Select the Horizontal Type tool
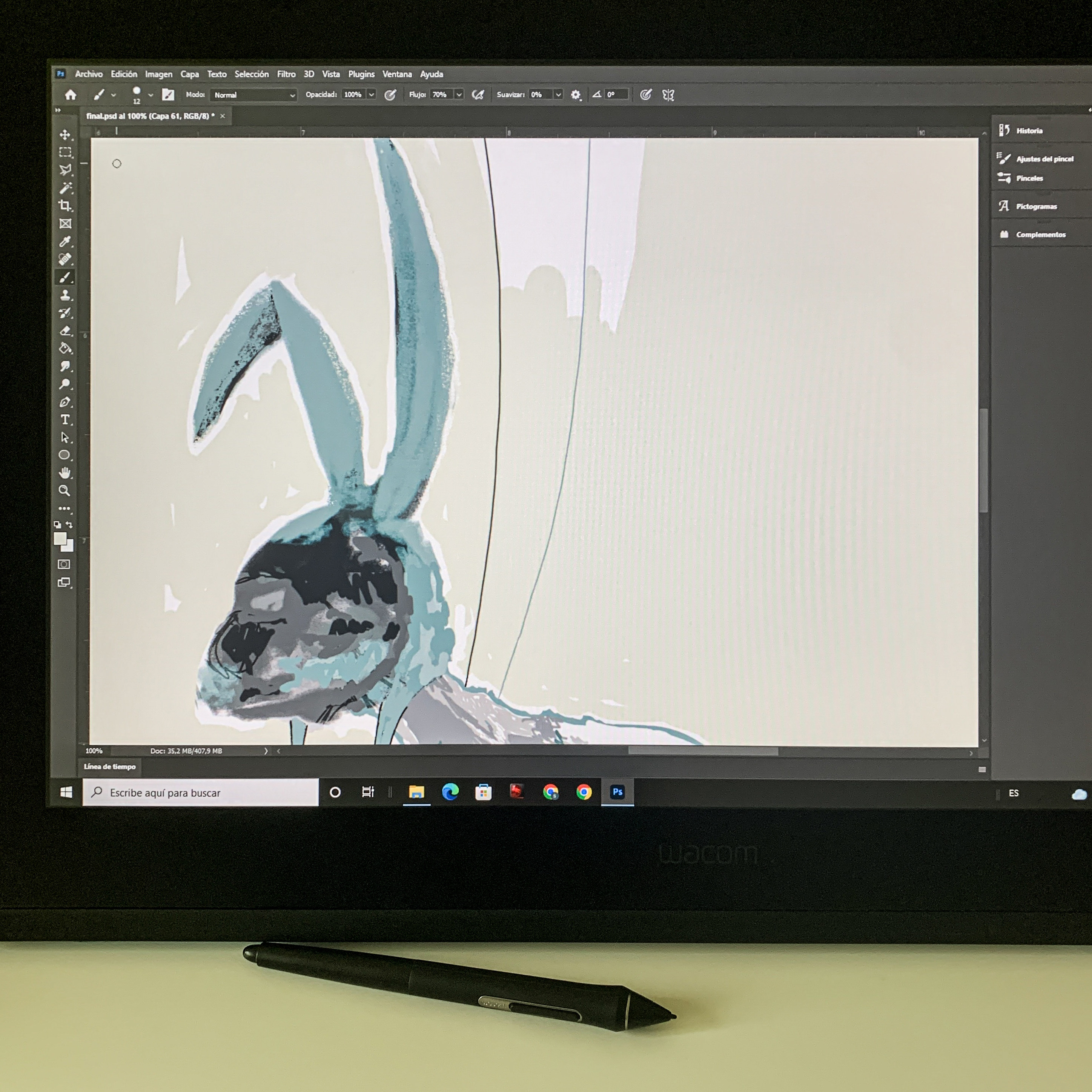This screenshot has height=1092, width=1092. 66,420
